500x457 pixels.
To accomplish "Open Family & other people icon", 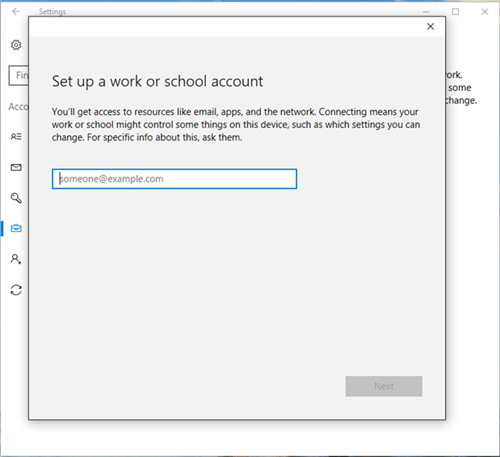I will click(x=16, y=259).
